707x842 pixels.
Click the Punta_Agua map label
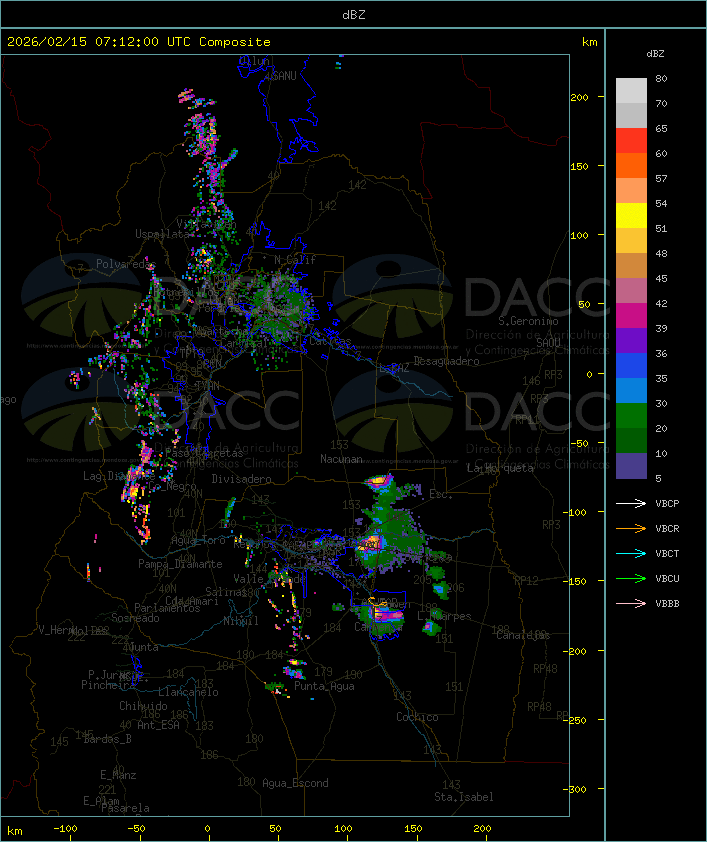[324, 686]
